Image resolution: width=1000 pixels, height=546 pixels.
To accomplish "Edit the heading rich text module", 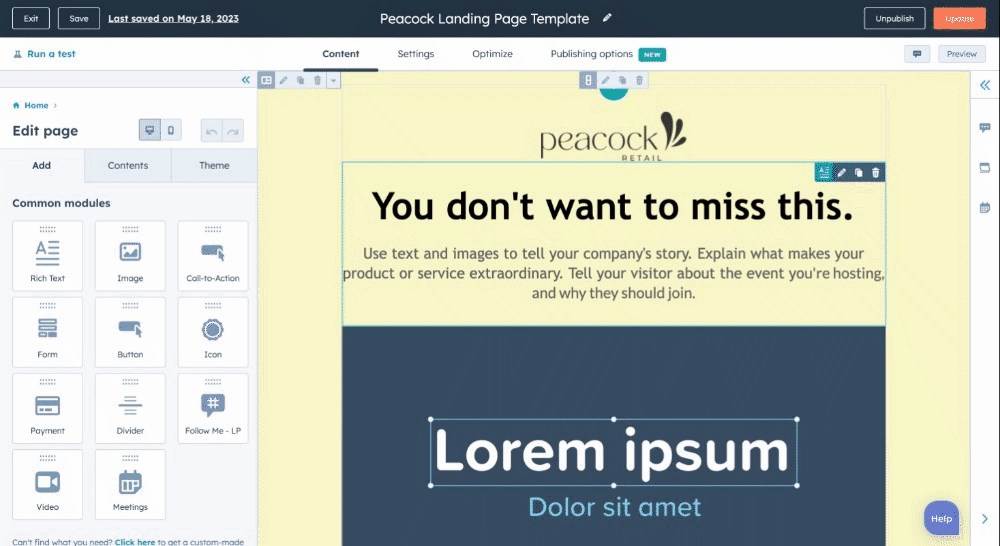I will [x=842, y=172].
